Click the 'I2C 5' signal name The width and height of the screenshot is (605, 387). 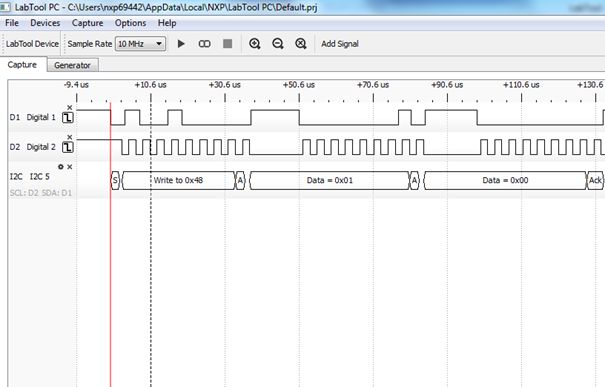(x=40, y=177)
